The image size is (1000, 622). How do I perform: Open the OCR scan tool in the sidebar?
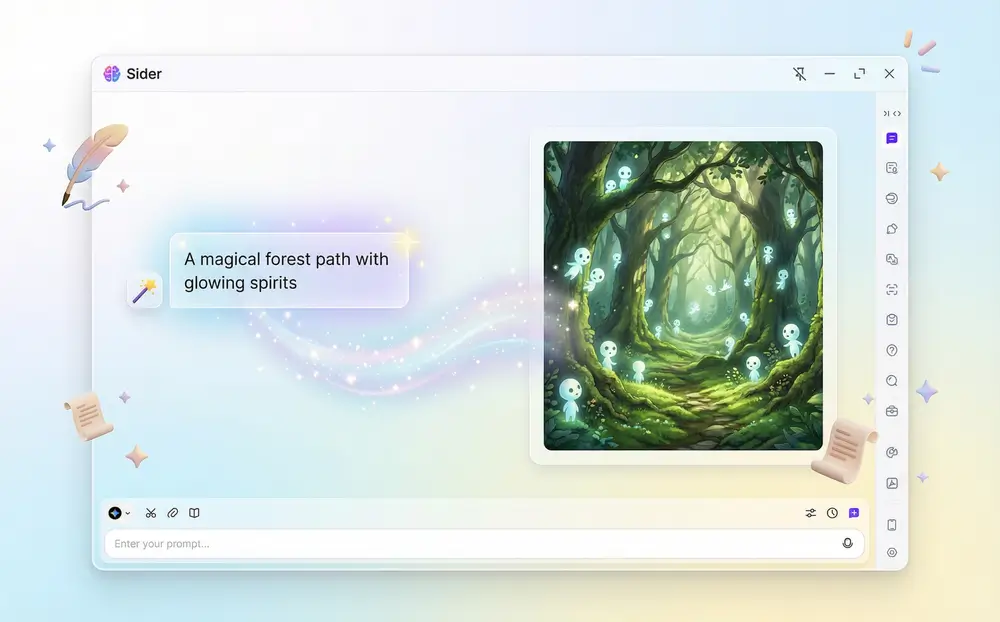tap(892, 290)
